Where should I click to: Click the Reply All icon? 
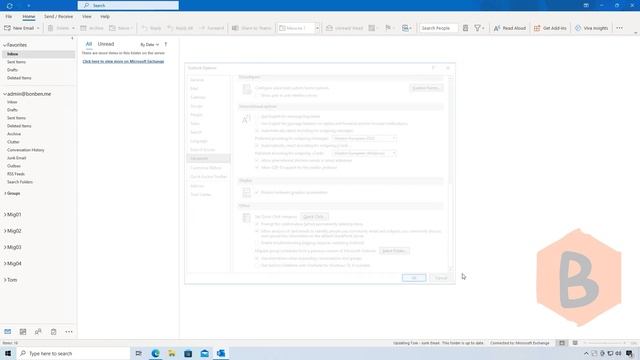point(171,28)
